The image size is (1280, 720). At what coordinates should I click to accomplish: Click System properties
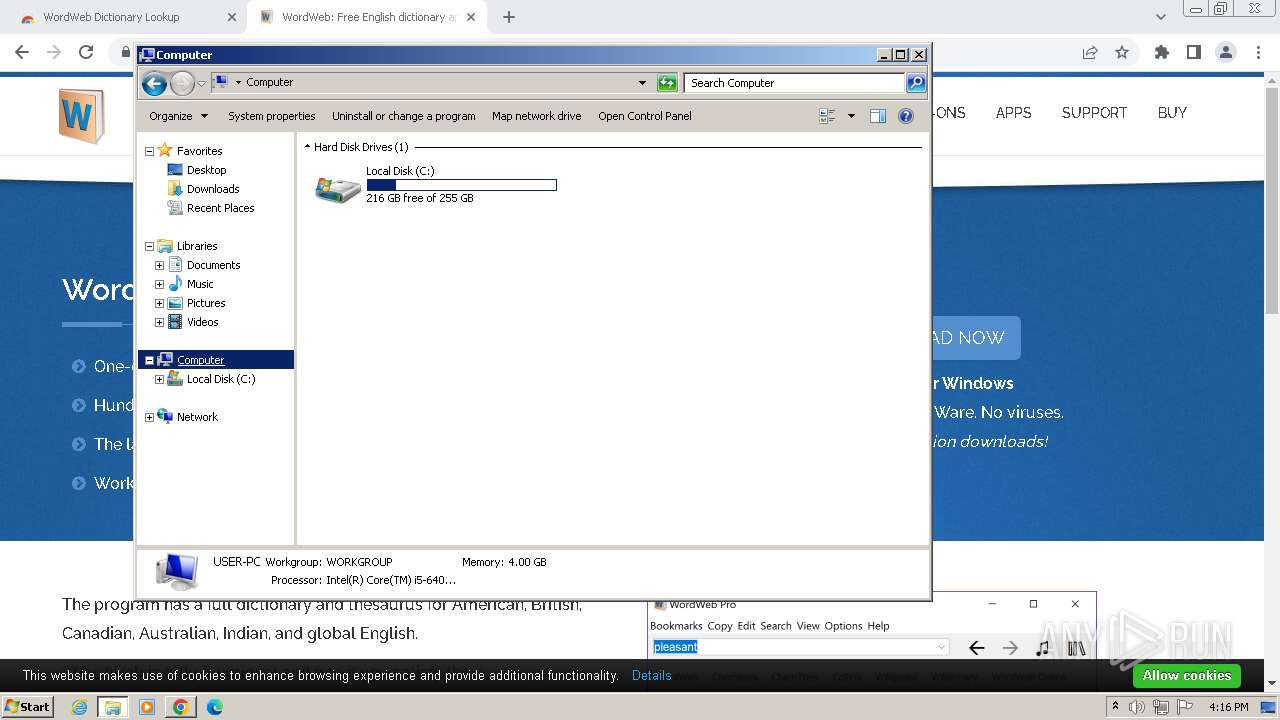coord(271,116)
